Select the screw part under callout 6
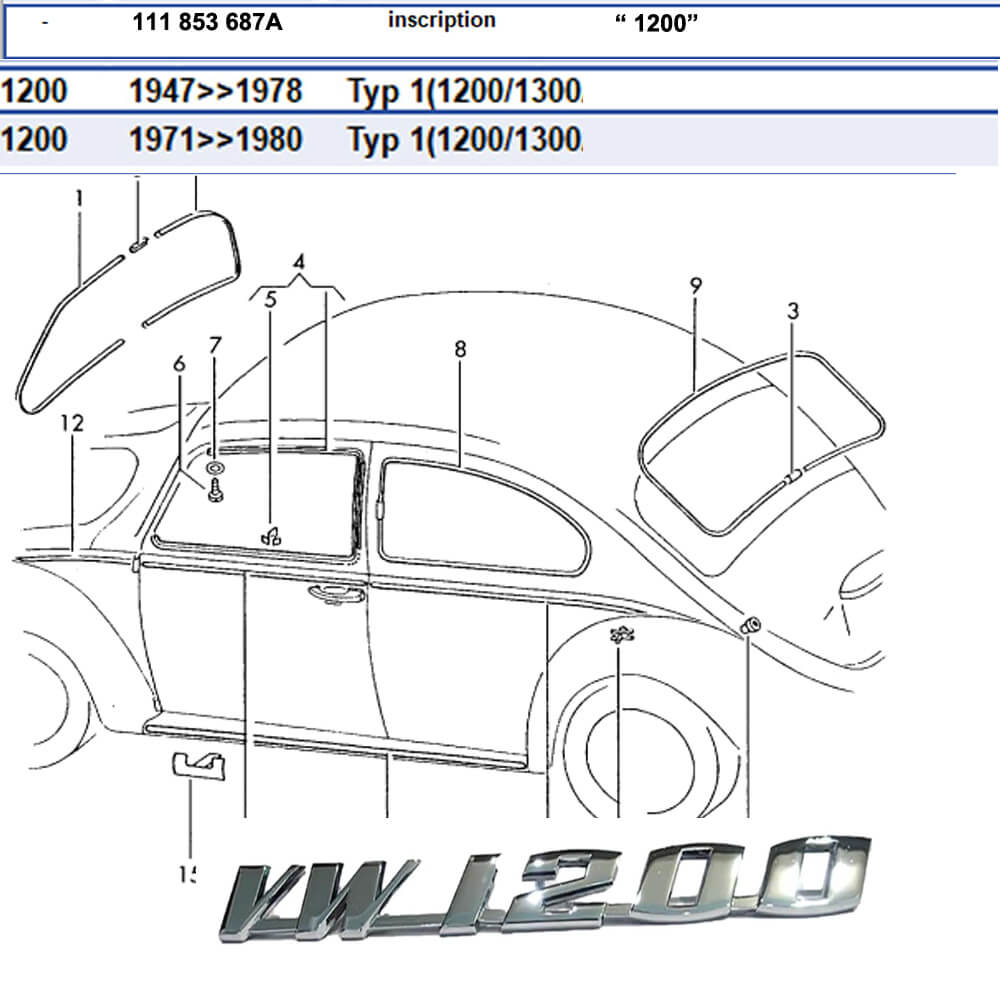Image resolution: width=1000 pixels, height=1000 pixels. (215, 491)
